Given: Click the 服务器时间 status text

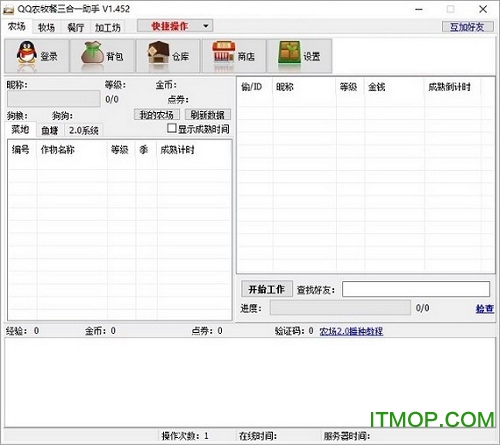Looking at the screenshot, I should [x=347, y=436].
